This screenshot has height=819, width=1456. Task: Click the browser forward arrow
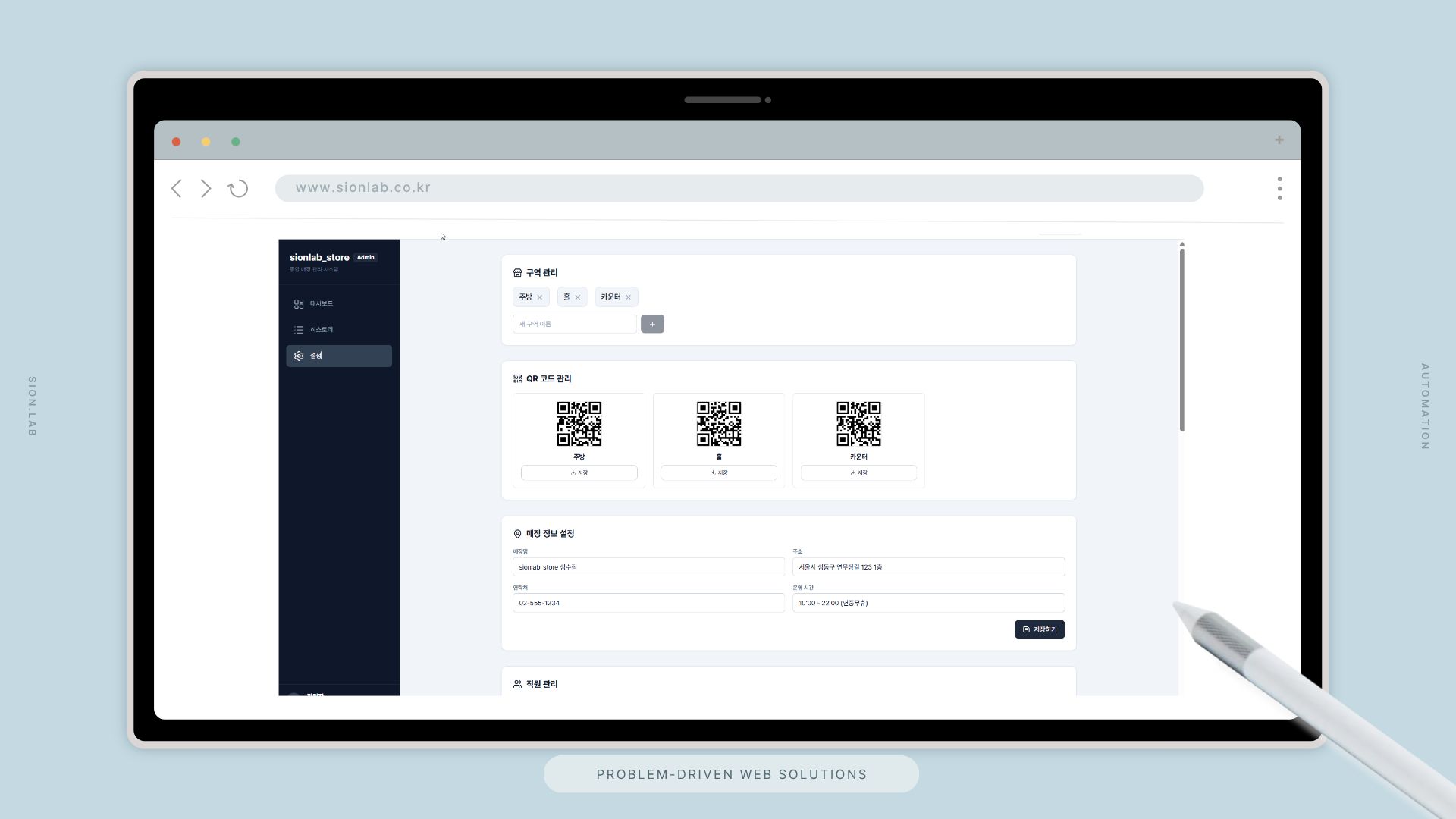(206, 189)
